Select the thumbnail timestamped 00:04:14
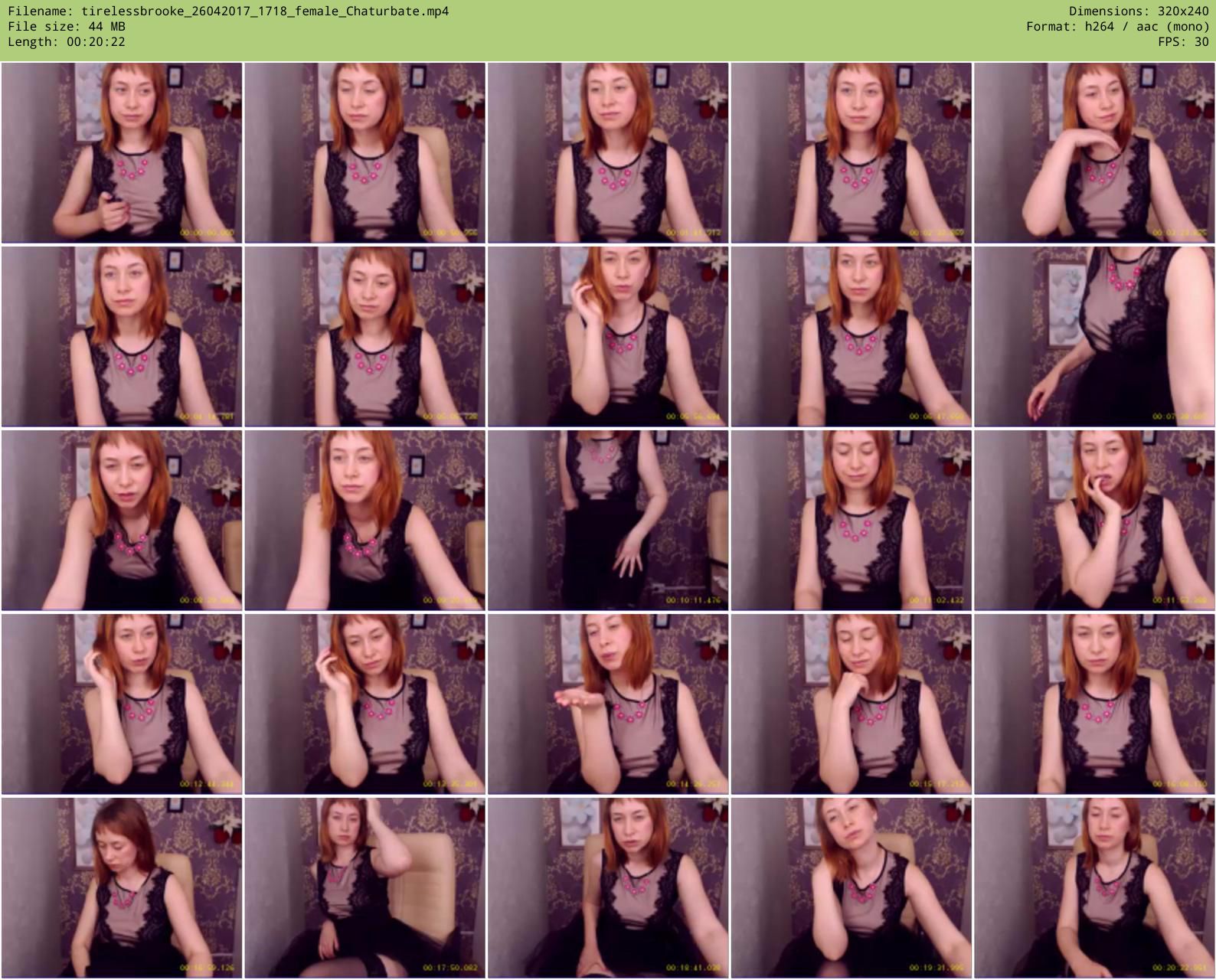Screen dimensions: 1216x980 (122, 337)
